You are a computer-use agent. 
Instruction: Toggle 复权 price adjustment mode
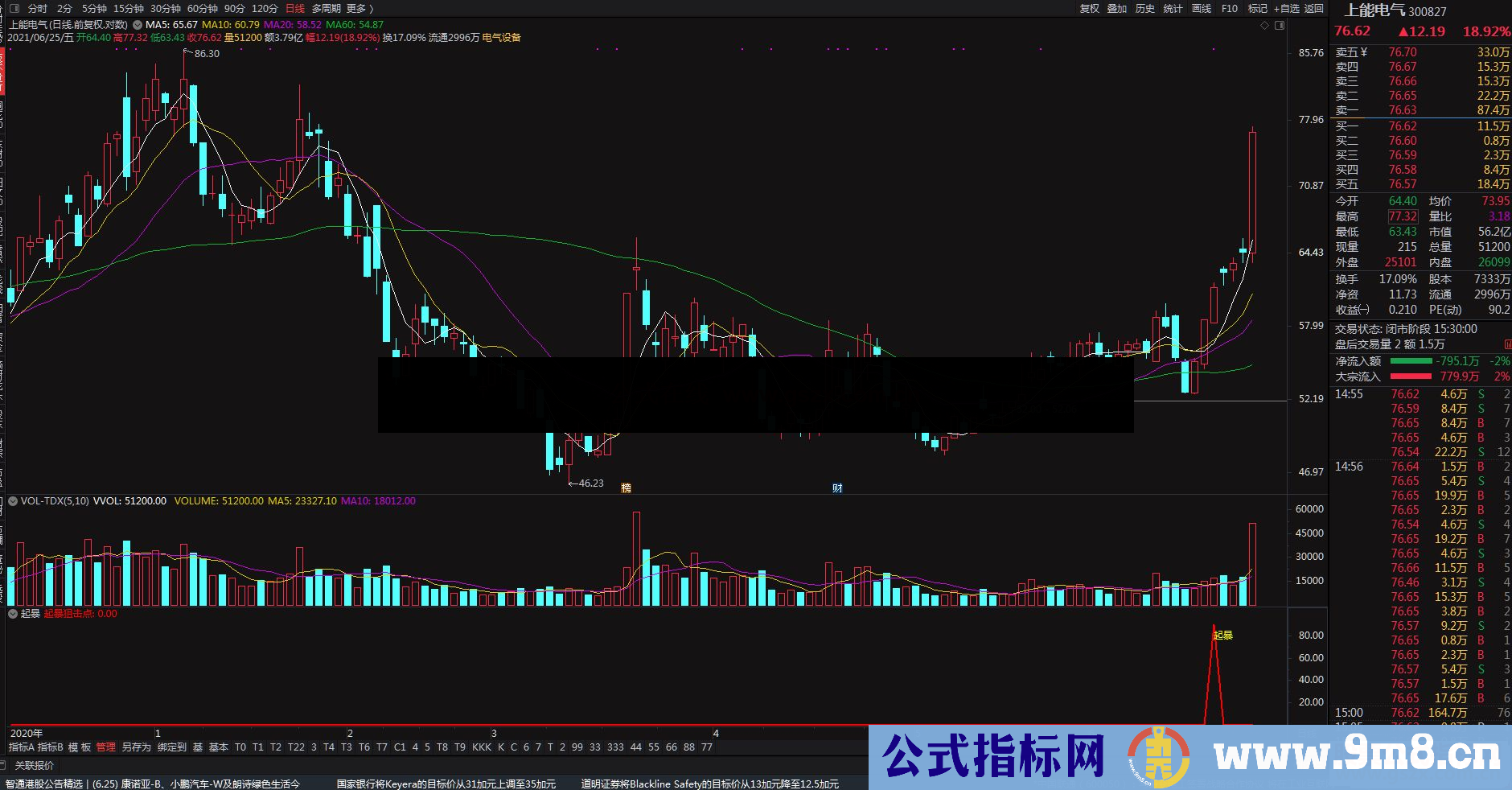click(1090, 9)
